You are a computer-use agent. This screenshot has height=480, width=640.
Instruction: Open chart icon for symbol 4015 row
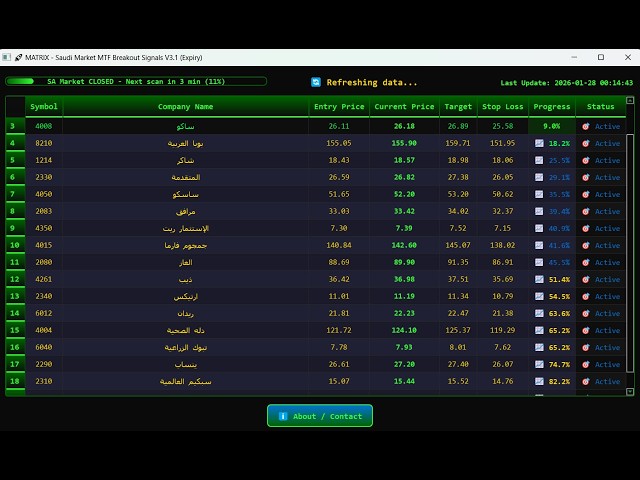[539, 245]
